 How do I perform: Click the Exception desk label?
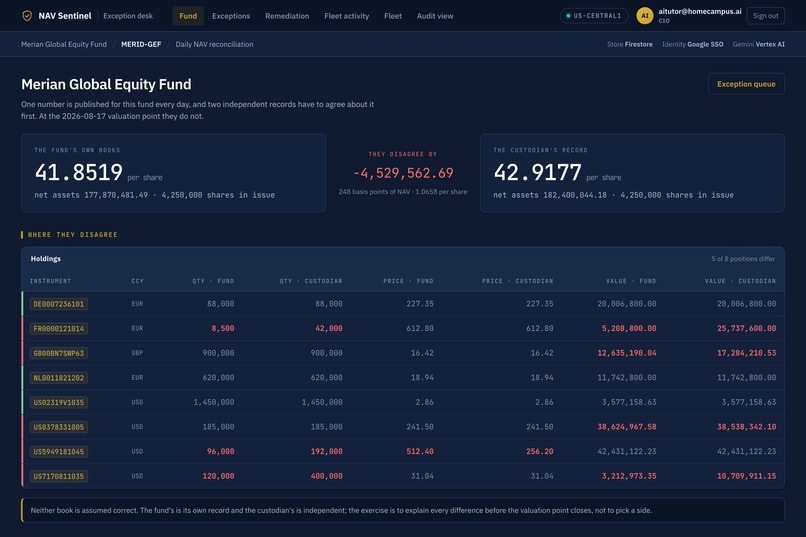(x=128, y=16)
